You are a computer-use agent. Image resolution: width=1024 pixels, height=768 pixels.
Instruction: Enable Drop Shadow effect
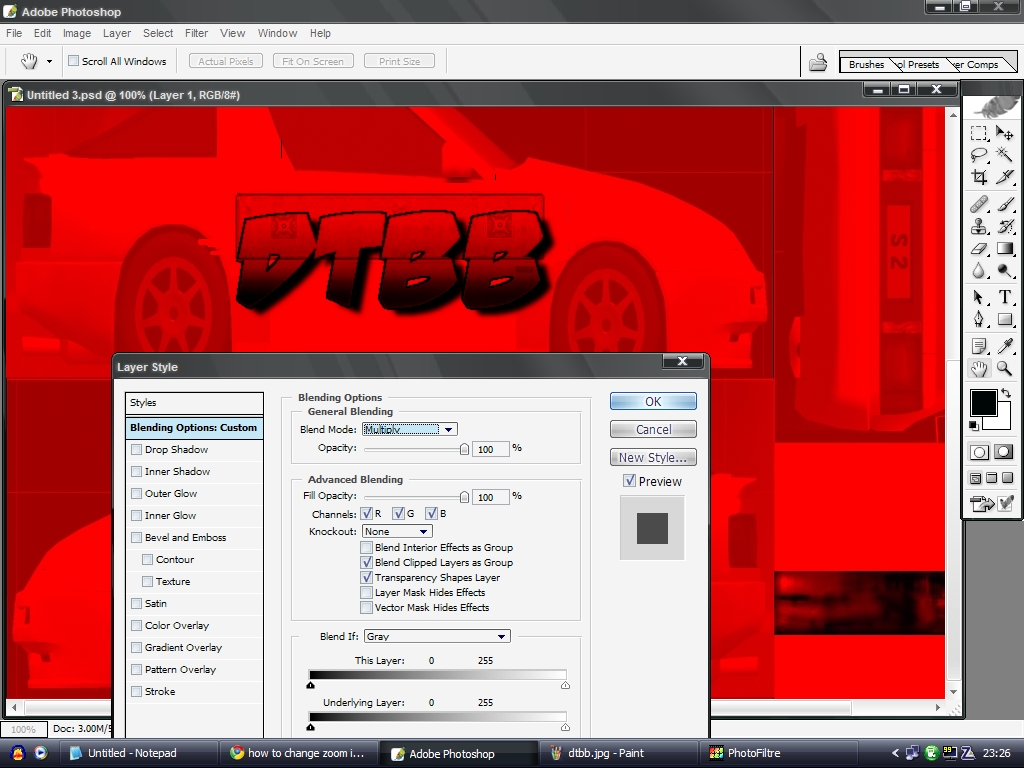point(136,449)
